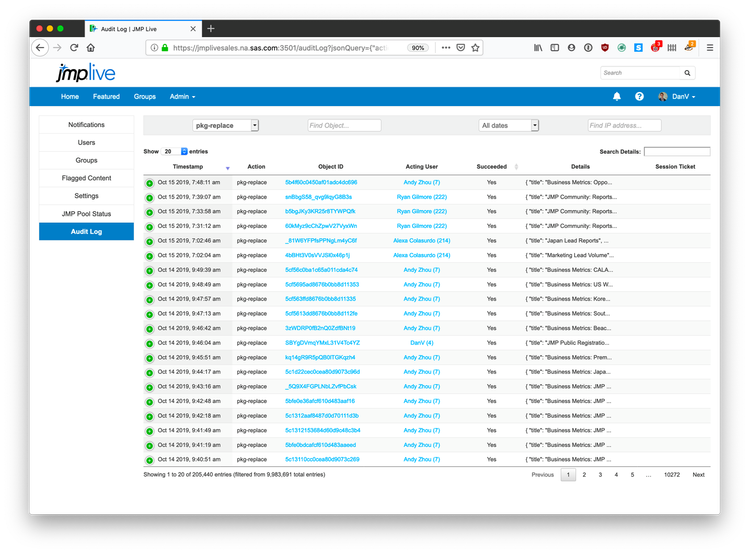Go back with browser back arrow
The image size is (749, 553).
point(40,48)
